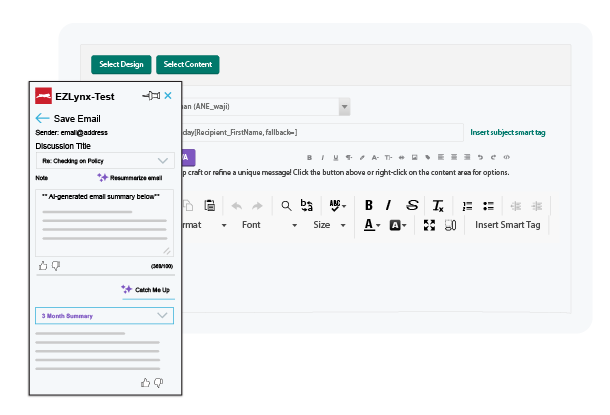The height and width of the screenshot is (415, 610).
Task: Expand the 3 Month Summary dropdown
Action: [104, 316]
